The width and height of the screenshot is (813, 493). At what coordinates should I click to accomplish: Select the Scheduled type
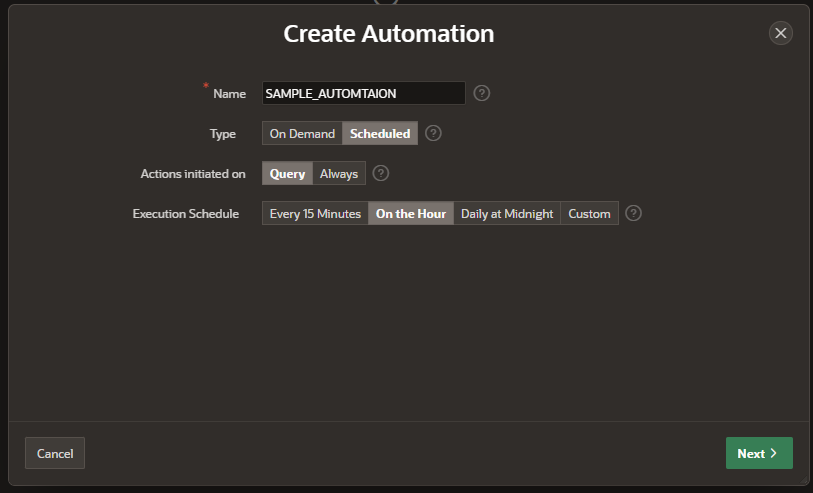click(x=380, y=133)
